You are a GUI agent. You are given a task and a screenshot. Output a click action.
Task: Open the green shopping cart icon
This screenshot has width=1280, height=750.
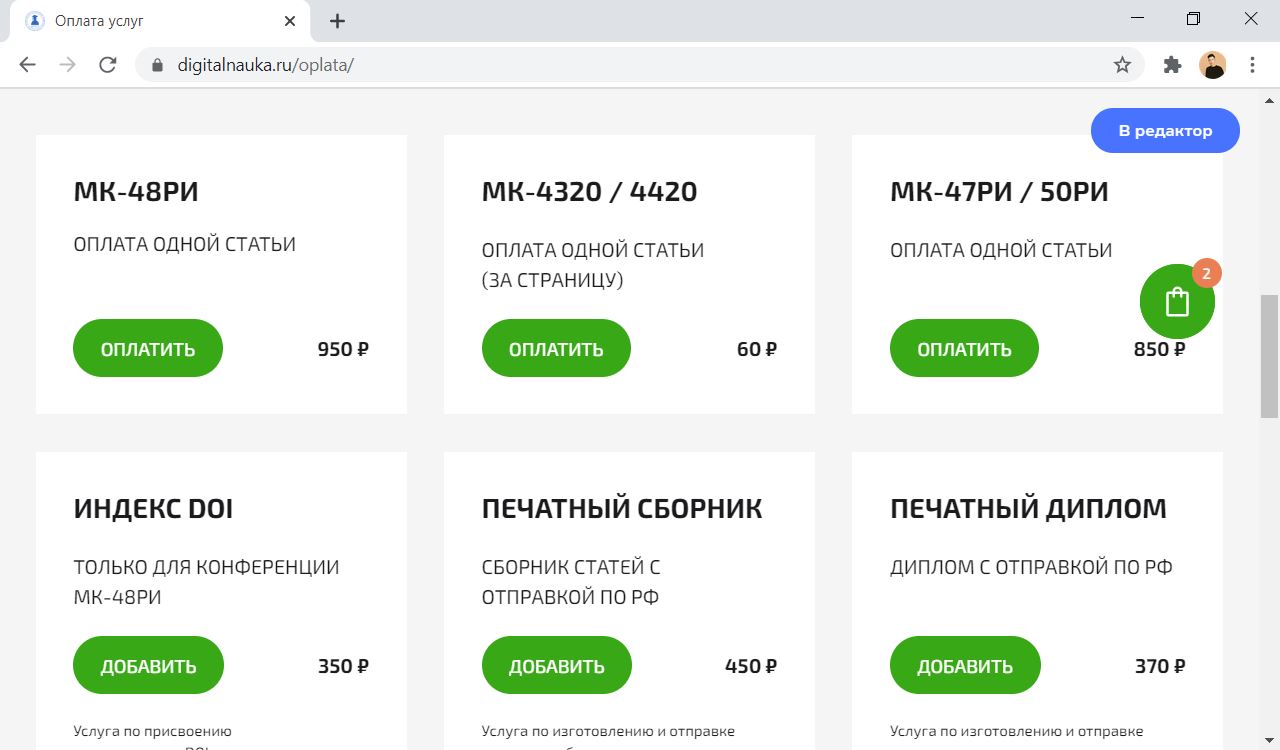tap(1177, 302)
